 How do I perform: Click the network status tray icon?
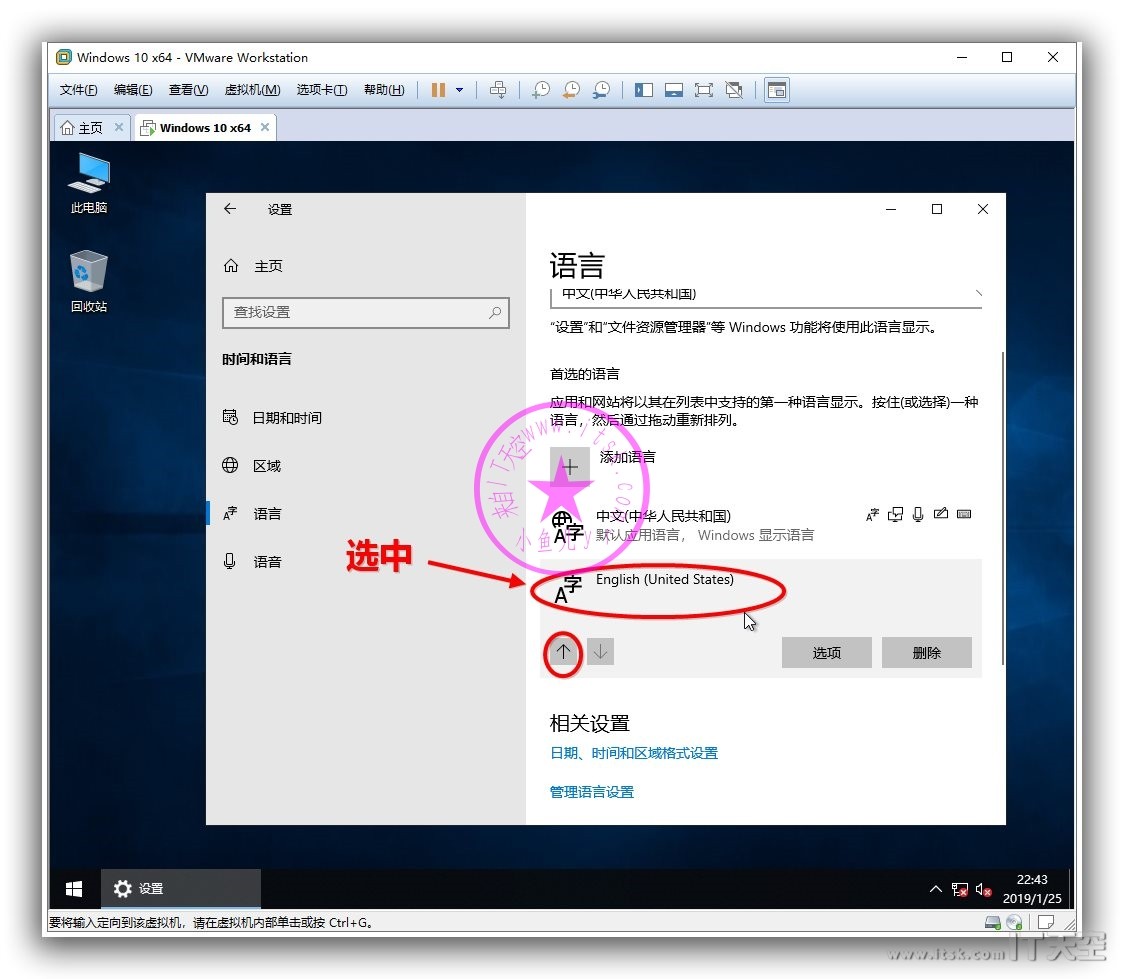[x=959, y=889]
